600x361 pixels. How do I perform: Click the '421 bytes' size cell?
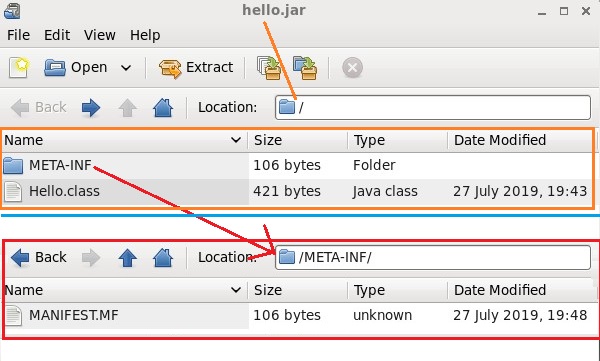[x=287, y=191]
